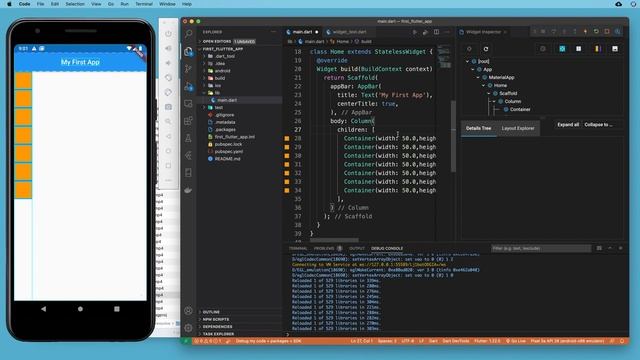Collapse the lib folder
Viewport: 640px width, 360px height.
(x=217, y=93)
